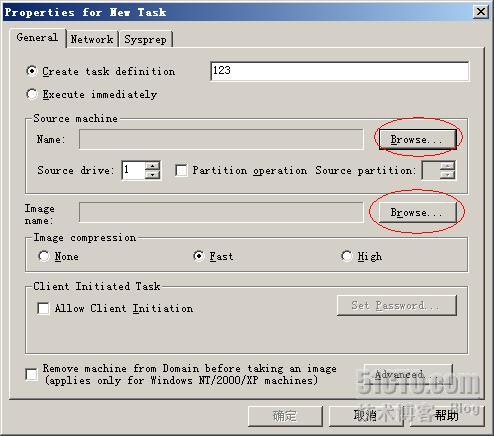Select Create task definition radio button

coord(32,71)
